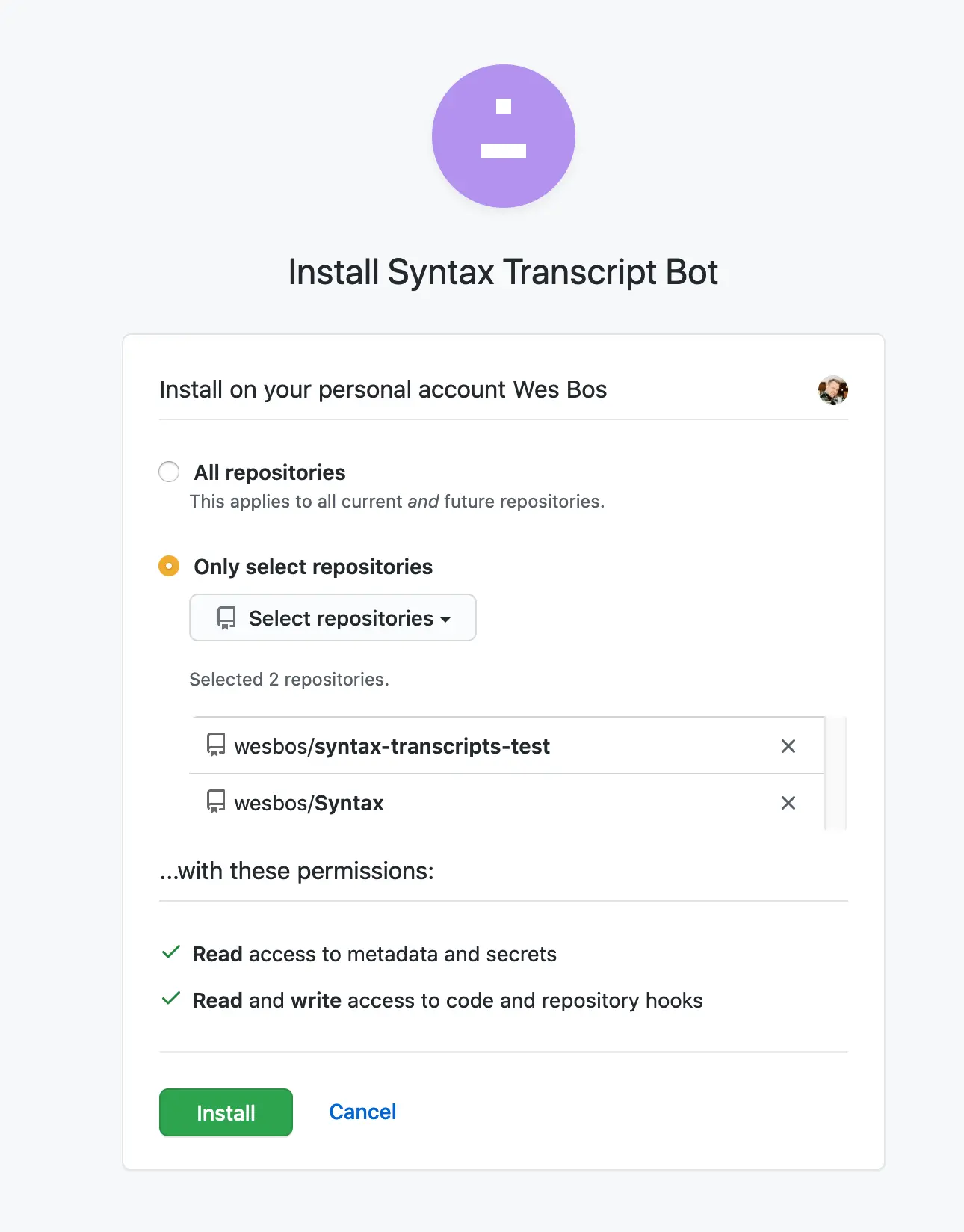Click the Wes Bos profile avatar
This screenshot has width=964, height=1232.
(x=832, y=389)
